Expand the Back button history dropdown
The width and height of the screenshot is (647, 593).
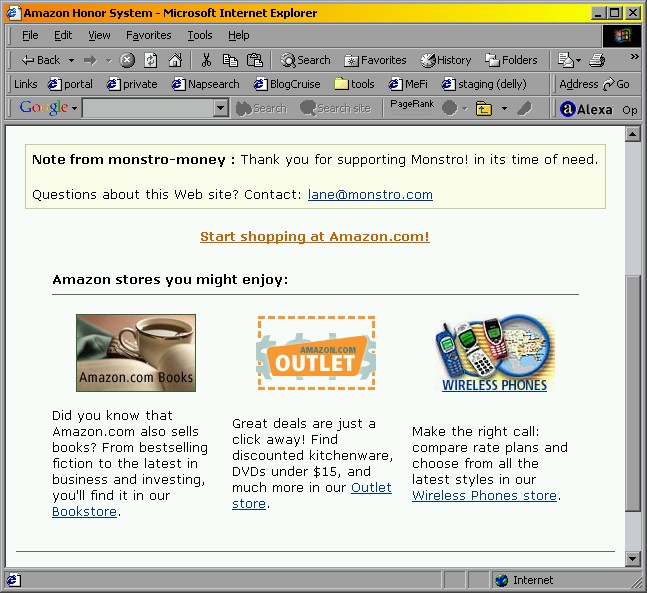coord(71,60)
